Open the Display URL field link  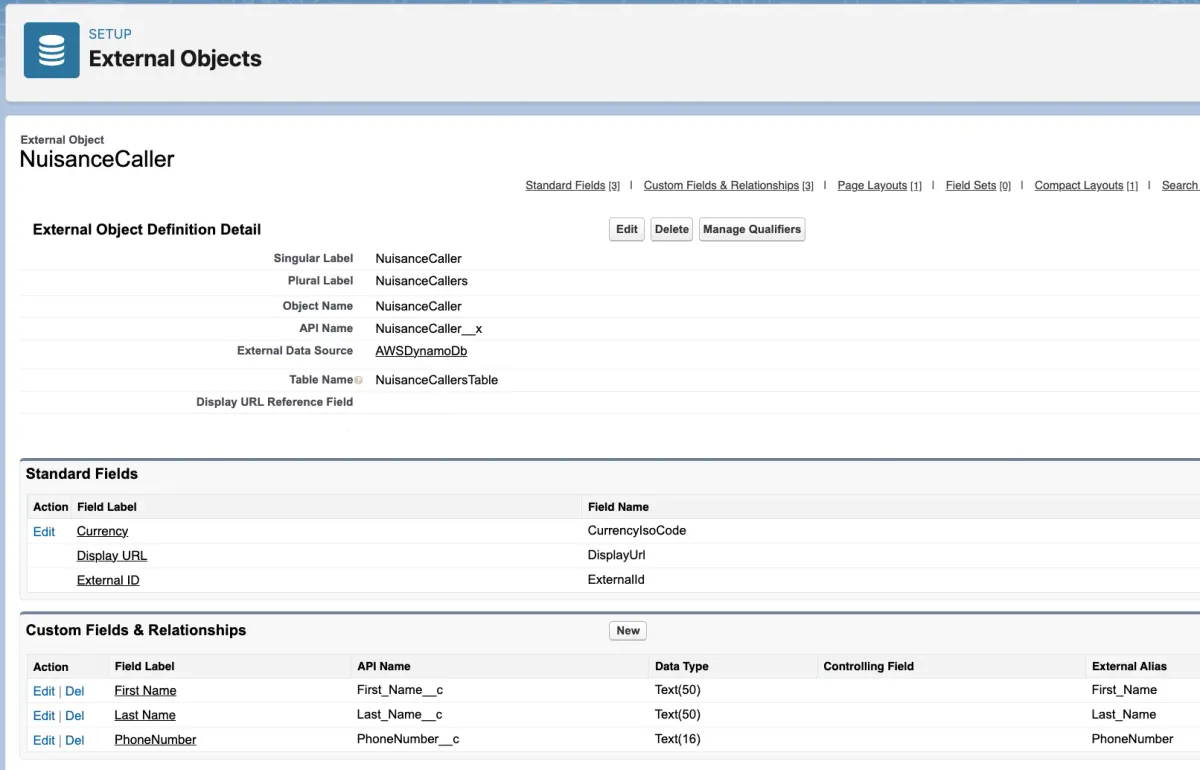pyautogui.click(x=112, y=556)
